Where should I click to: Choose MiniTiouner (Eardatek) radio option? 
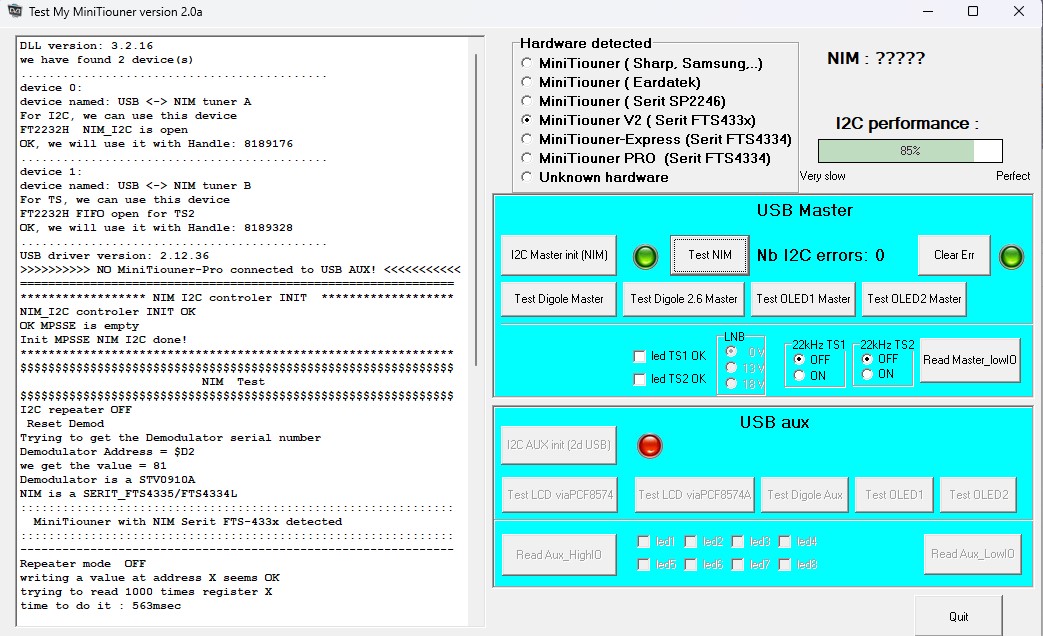click(x=527, y=82)
